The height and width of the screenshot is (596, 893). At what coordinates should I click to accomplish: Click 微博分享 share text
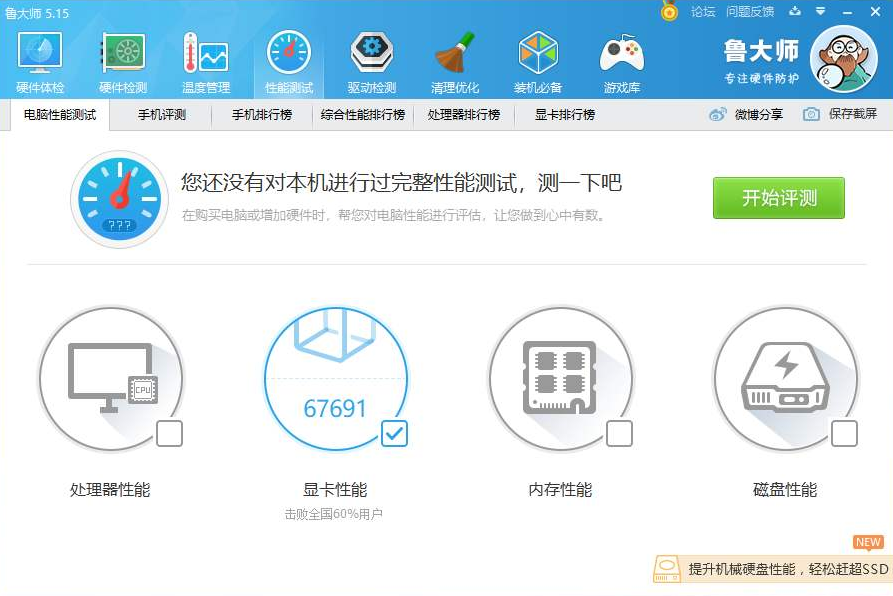[x=759, y=114]
